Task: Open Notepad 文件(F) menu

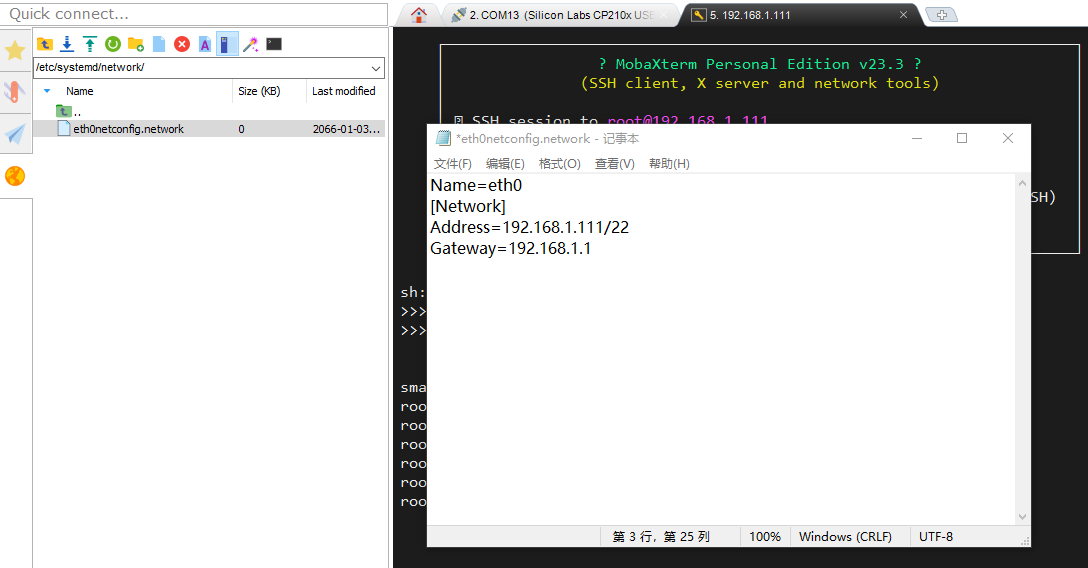Action: click(x=452, y=164)
